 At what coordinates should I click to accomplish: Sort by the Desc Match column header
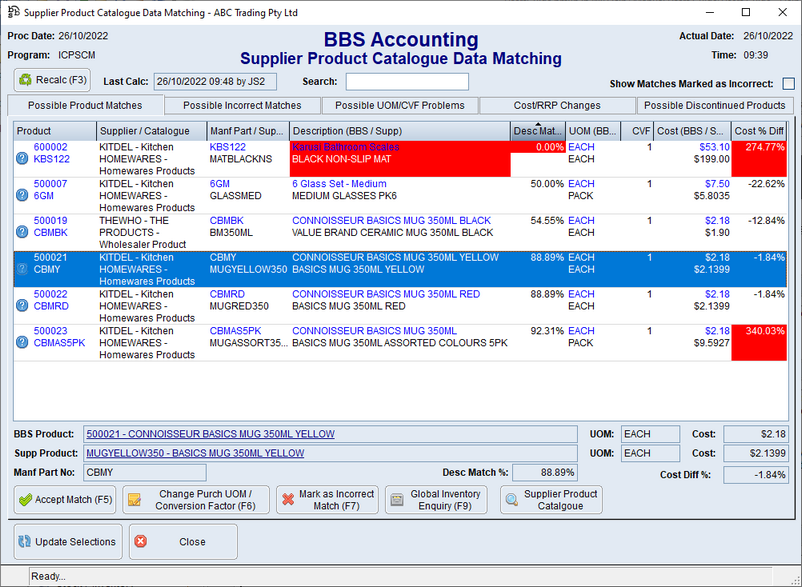[x=537, y=131]
